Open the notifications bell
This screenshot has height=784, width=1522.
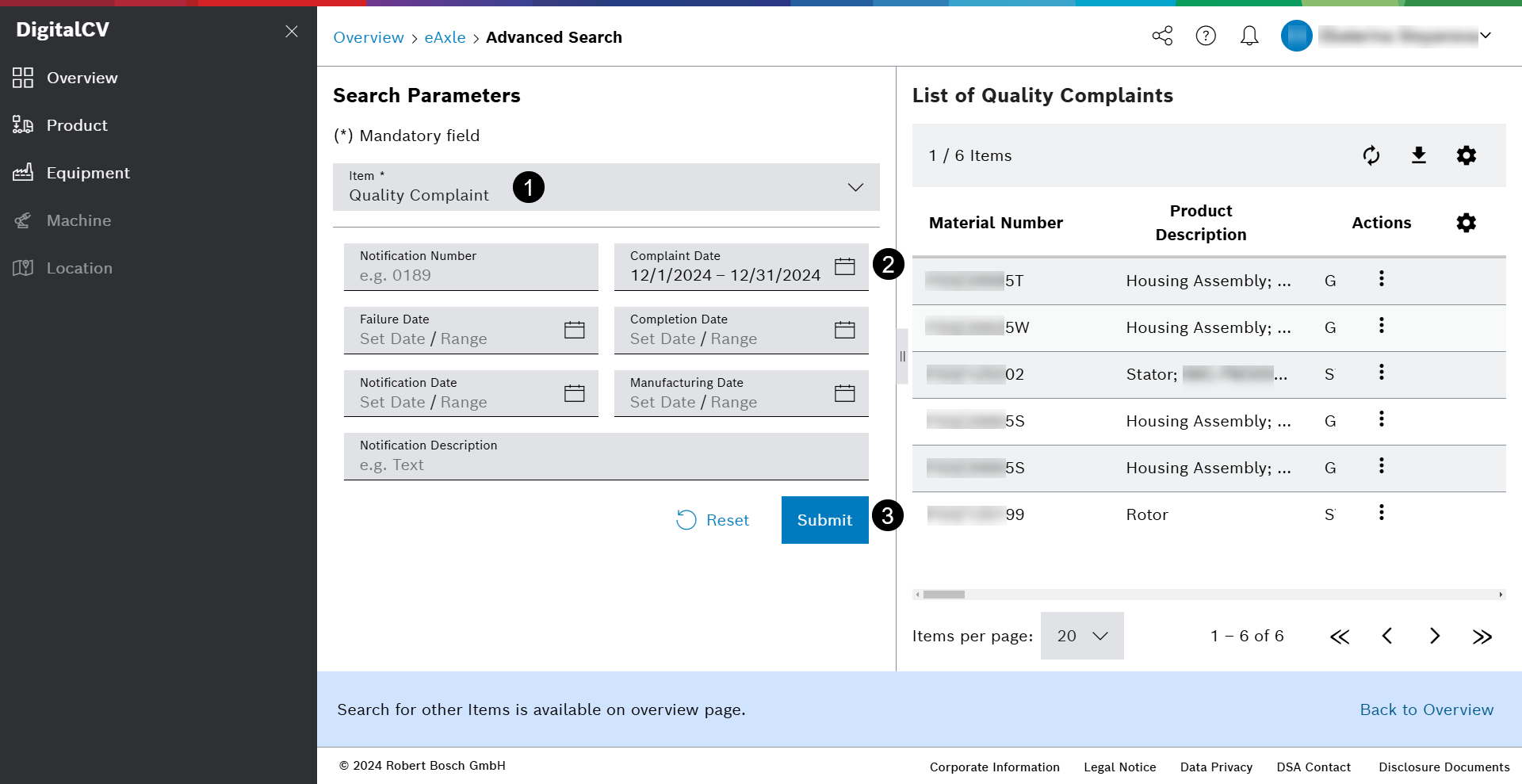click(x=1249, y=36)
